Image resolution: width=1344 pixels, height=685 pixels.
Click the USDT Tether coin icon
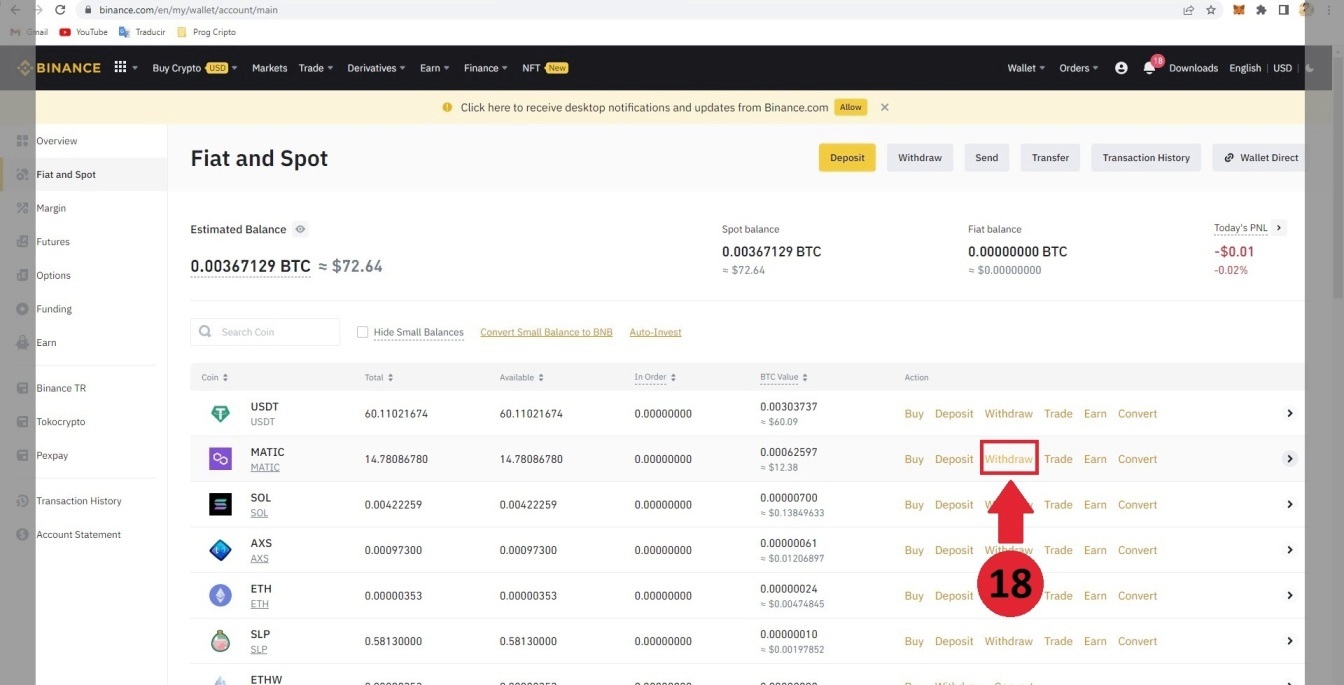tap(220, 414)
